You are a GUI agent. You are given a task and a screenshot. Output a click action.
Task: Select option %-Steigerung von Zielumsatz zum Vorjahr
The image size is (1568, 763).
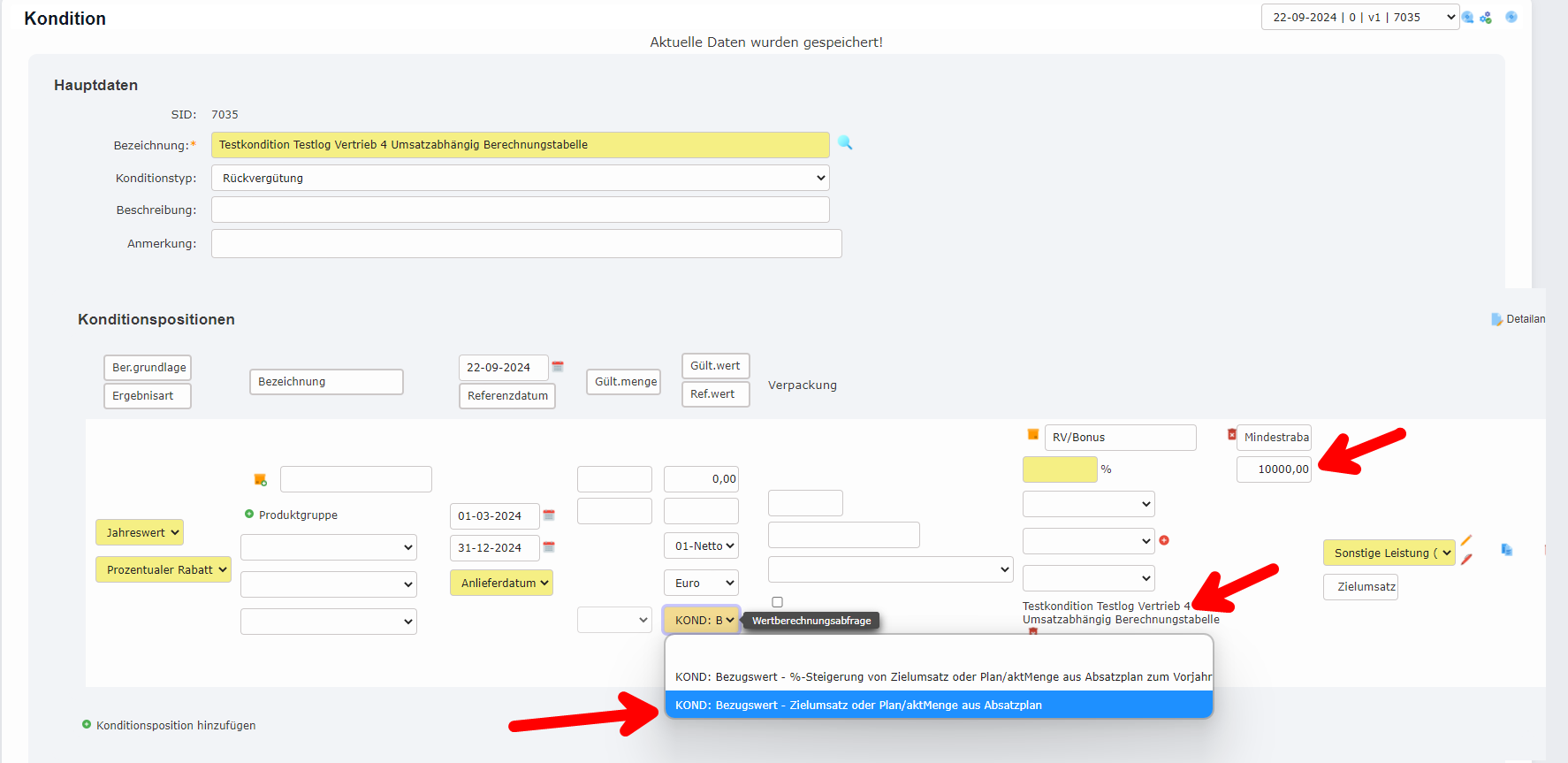(939, 676)
